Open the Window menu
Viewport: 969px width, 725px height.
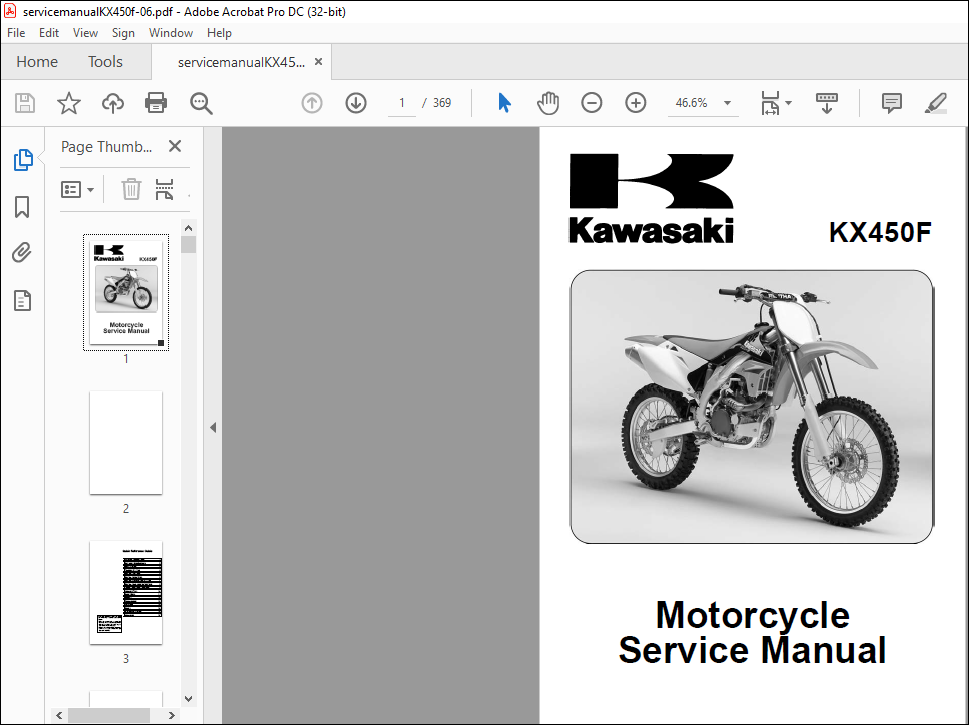tap(171, 33)
